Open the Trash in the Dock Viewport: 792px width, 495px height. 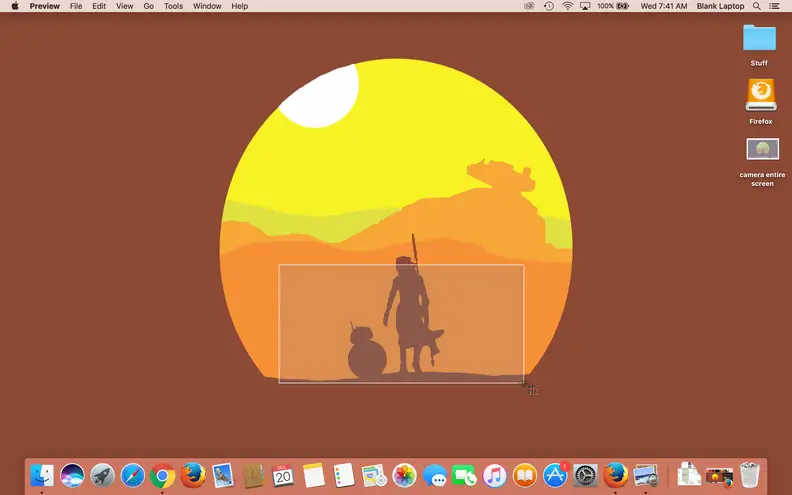(x=750, y=475)
